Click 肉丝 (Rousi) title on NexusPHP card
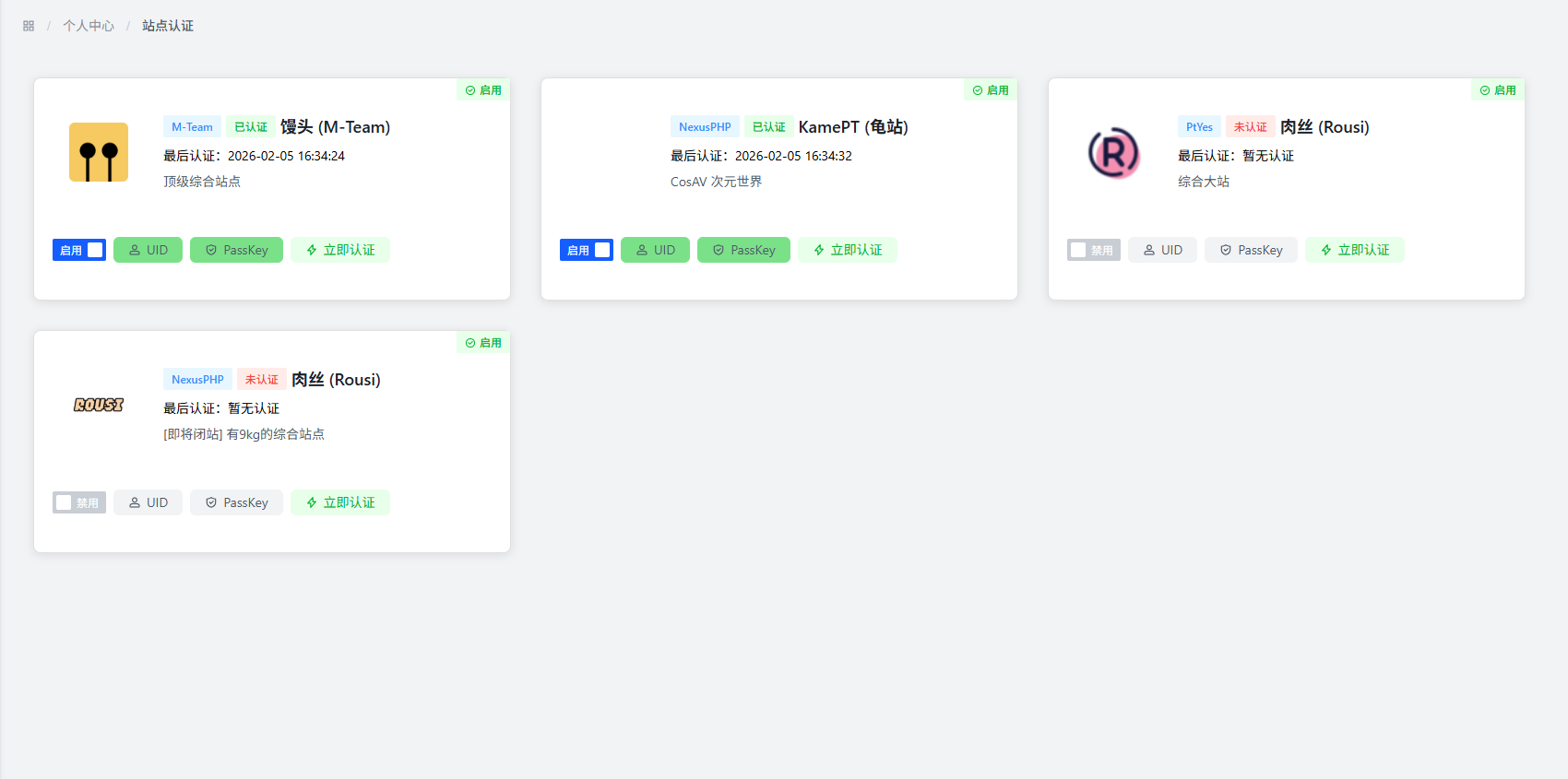The height and width of the screenshot is (779, 1568). click(x=336, y=380)
